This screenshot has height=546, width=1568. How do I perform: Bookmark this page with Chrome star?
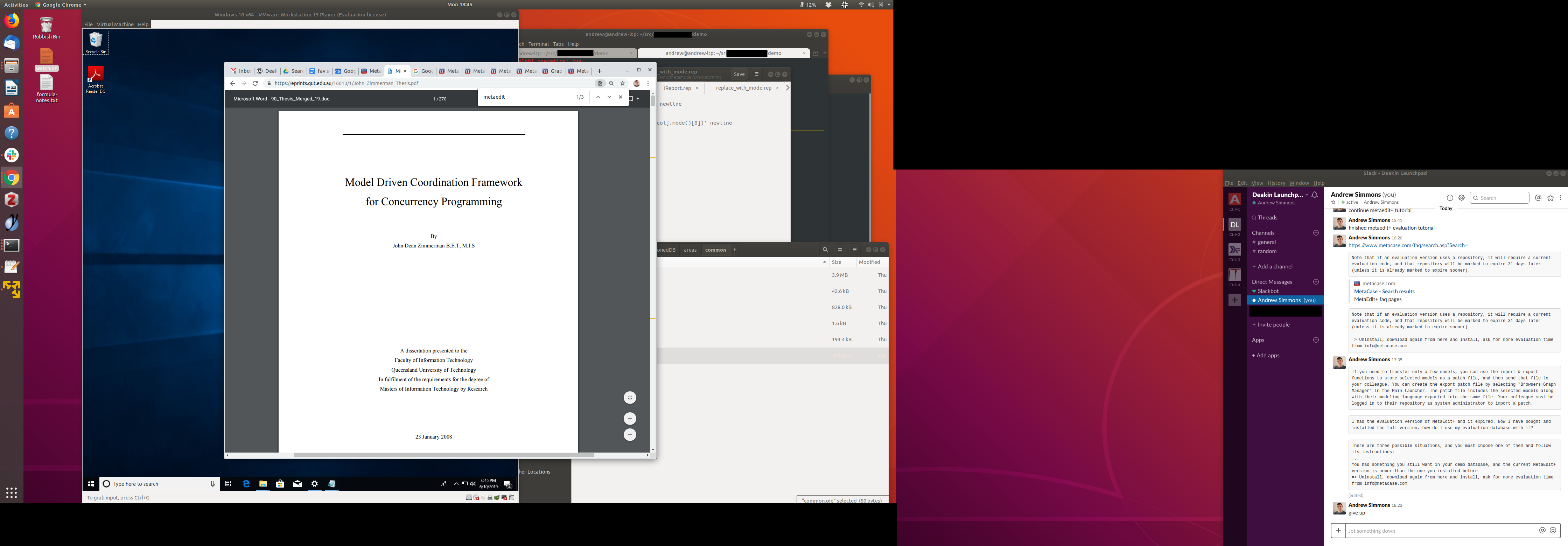coord(623,83)
